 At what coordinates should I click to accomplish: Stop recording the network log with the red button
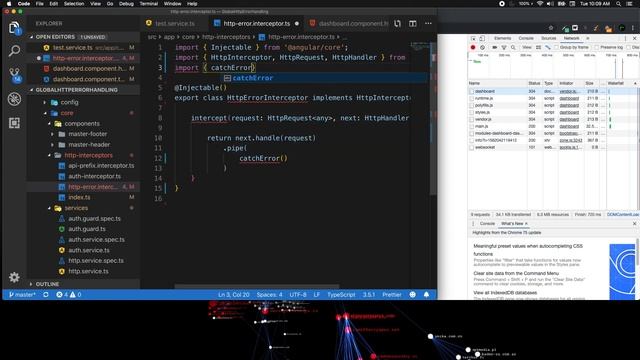(x=473, y=47)
